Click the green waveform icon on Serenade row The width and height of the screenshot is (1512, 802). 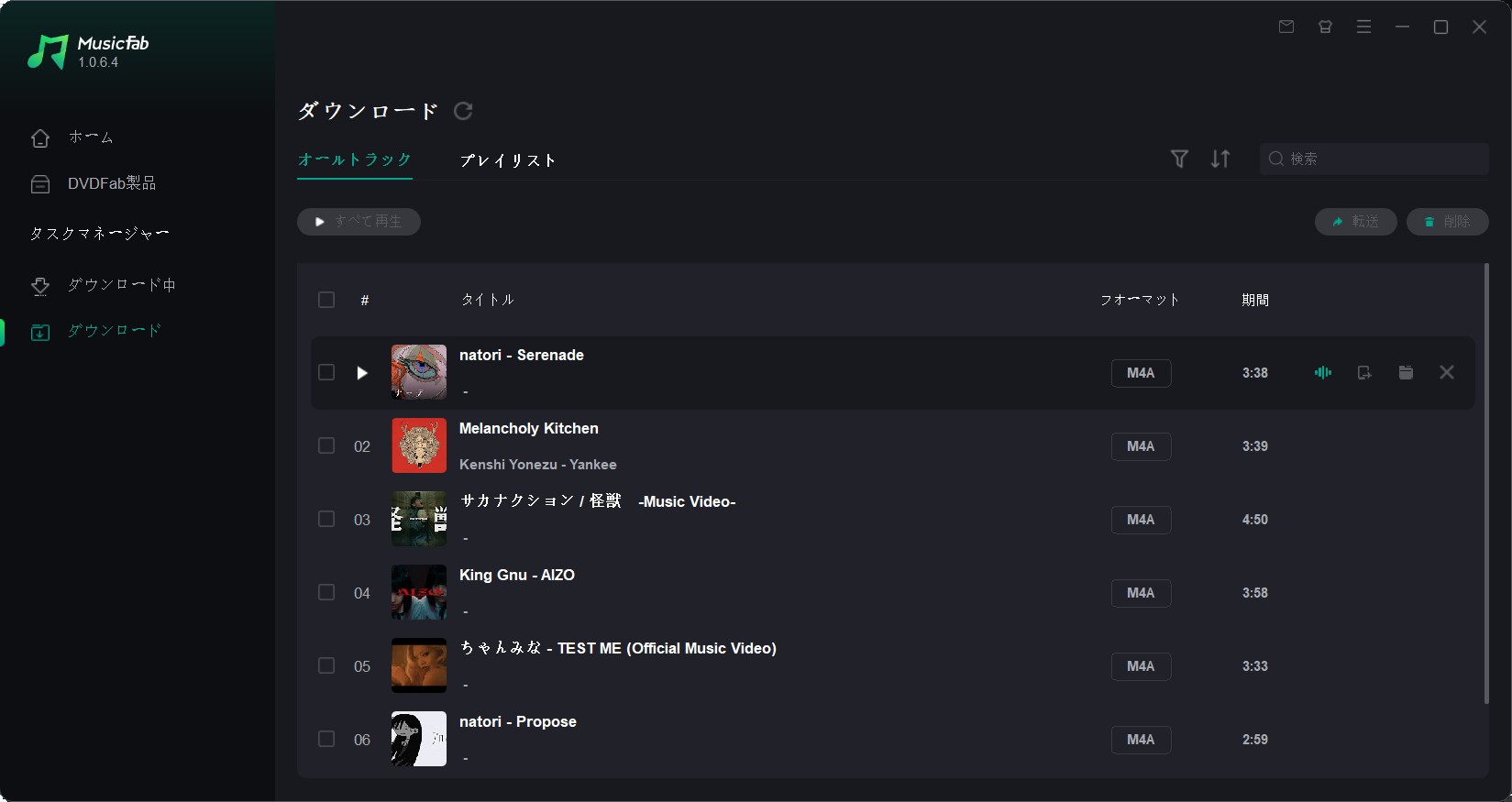click(1322, 372)
